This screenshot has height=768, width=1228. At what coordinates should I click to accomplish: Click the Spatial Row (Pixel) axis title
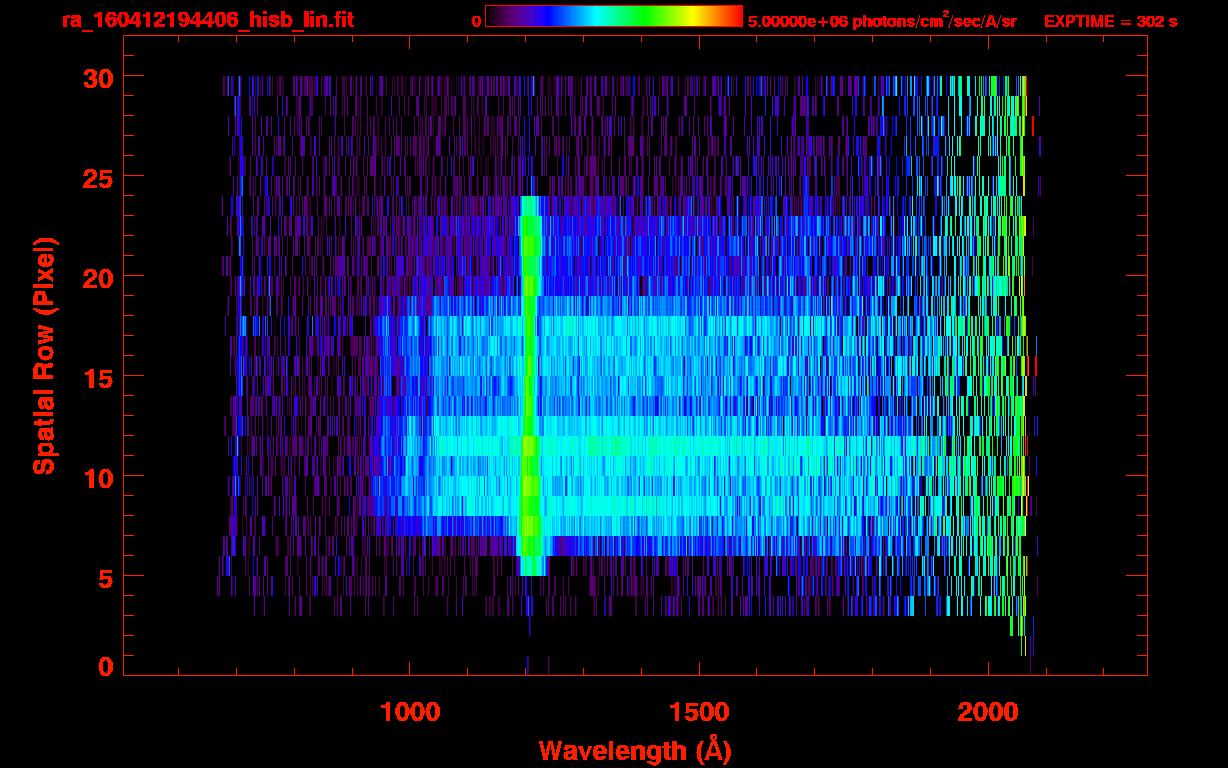point(44,355)
